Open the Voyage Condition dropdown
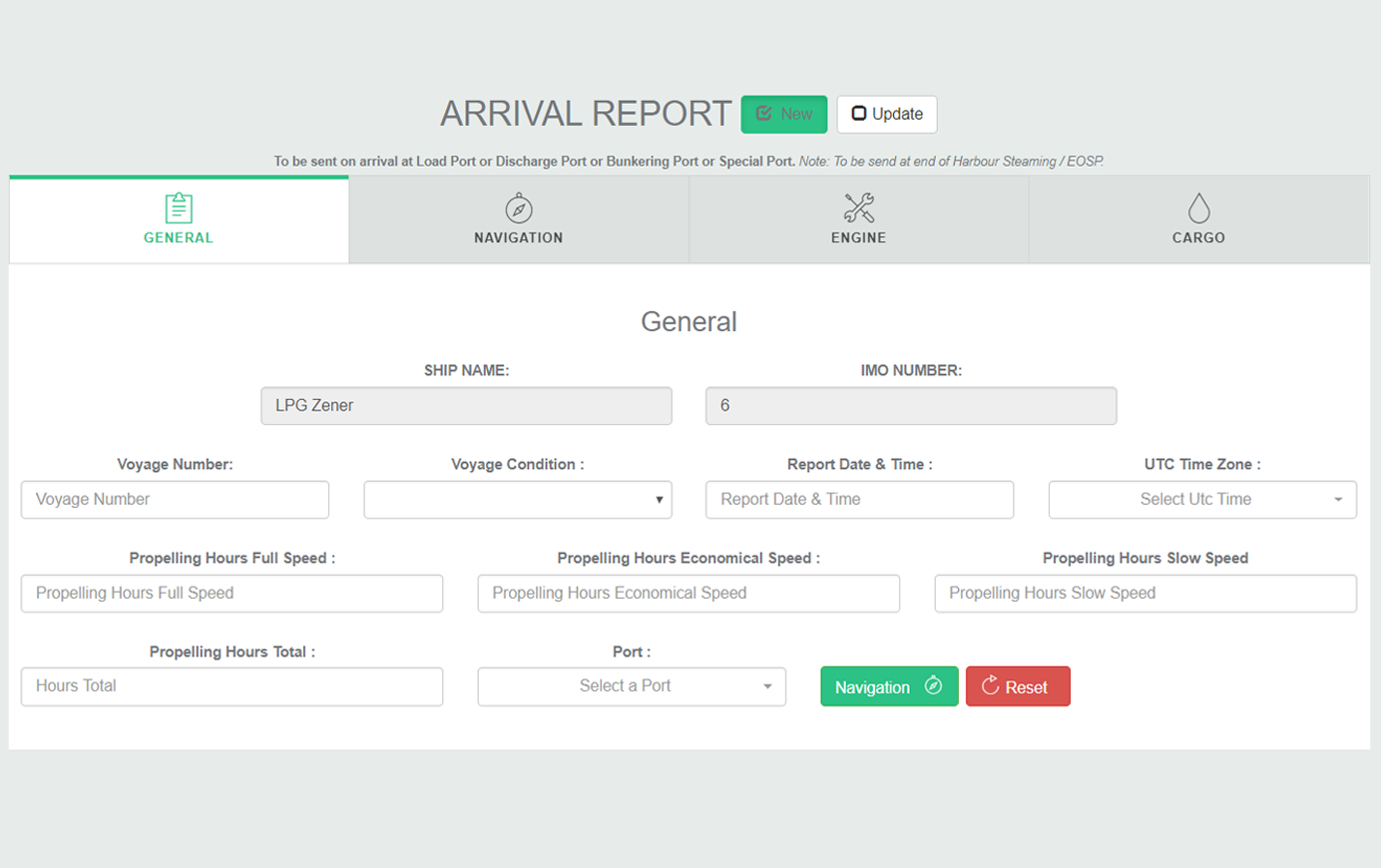Screen dimensions: 1381x868 [x=517, y=500]
